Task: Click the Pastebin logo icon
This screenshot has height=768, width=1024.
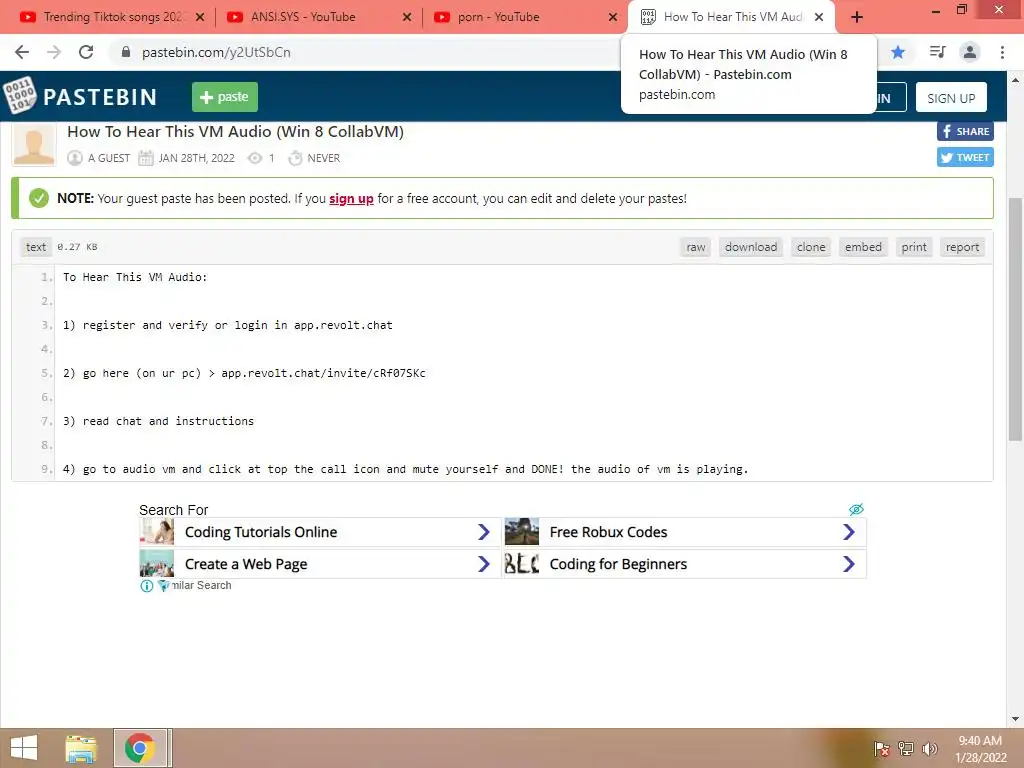Action: point(20,96)
